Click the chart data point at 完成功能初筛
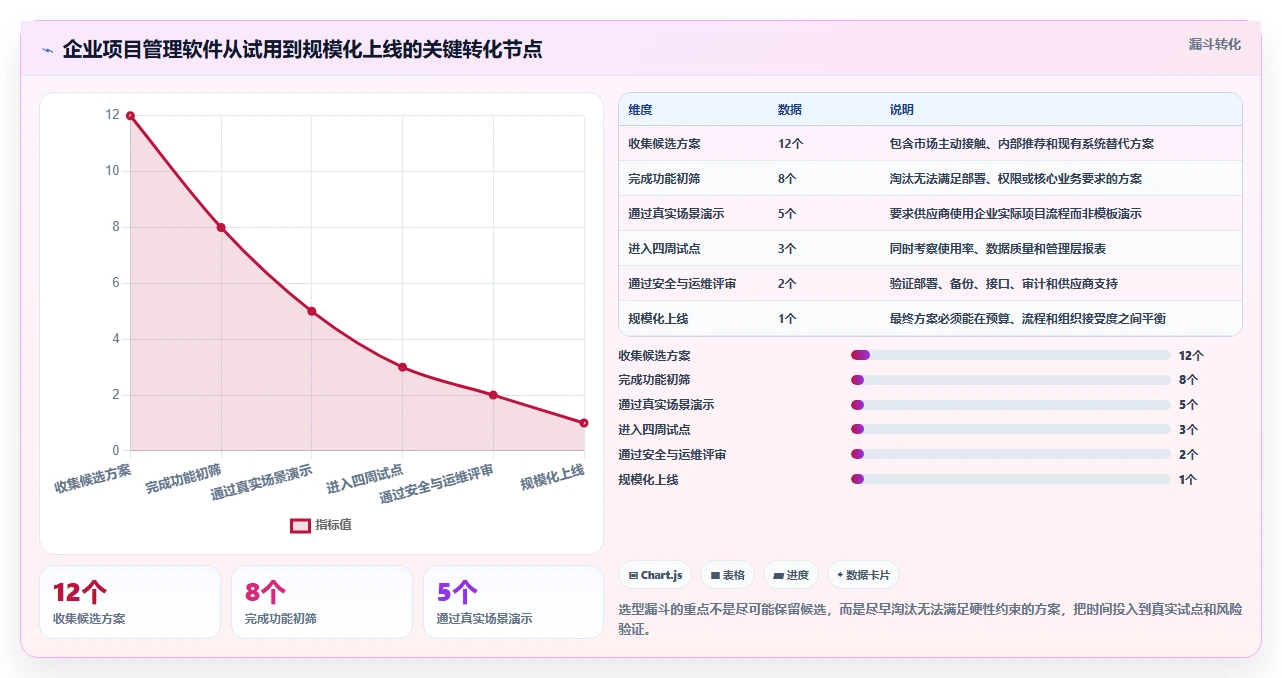 tap(221, 228)
